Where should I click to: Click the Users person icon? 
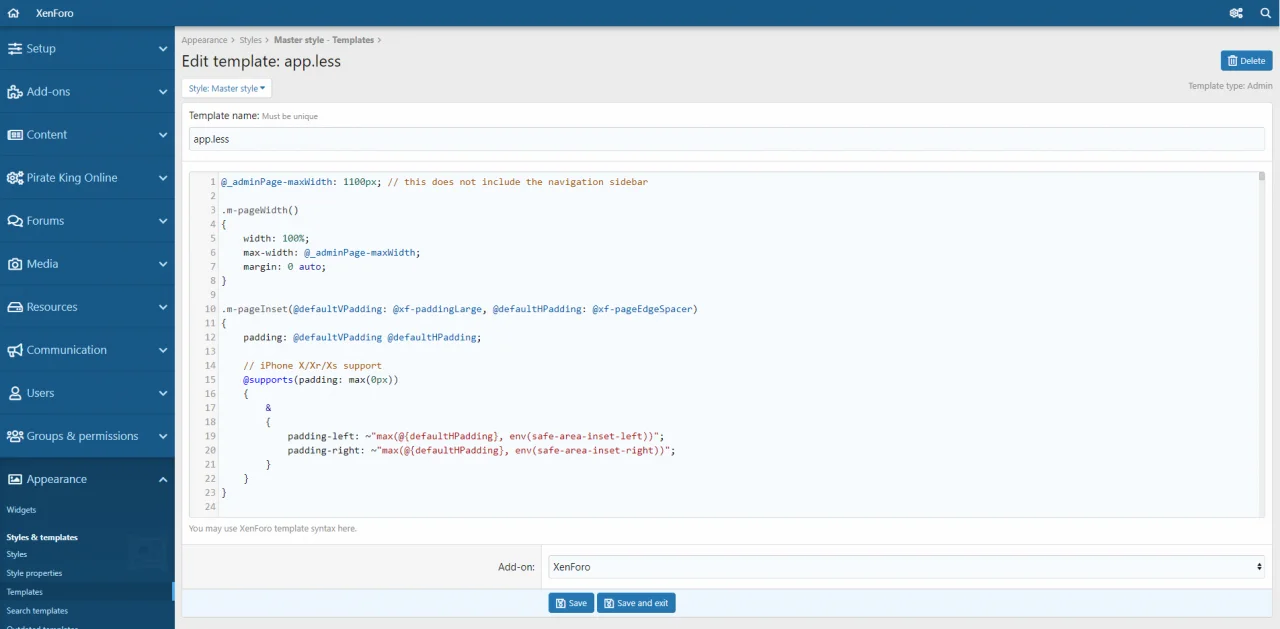pyautogui.click(x=15, y=393)
